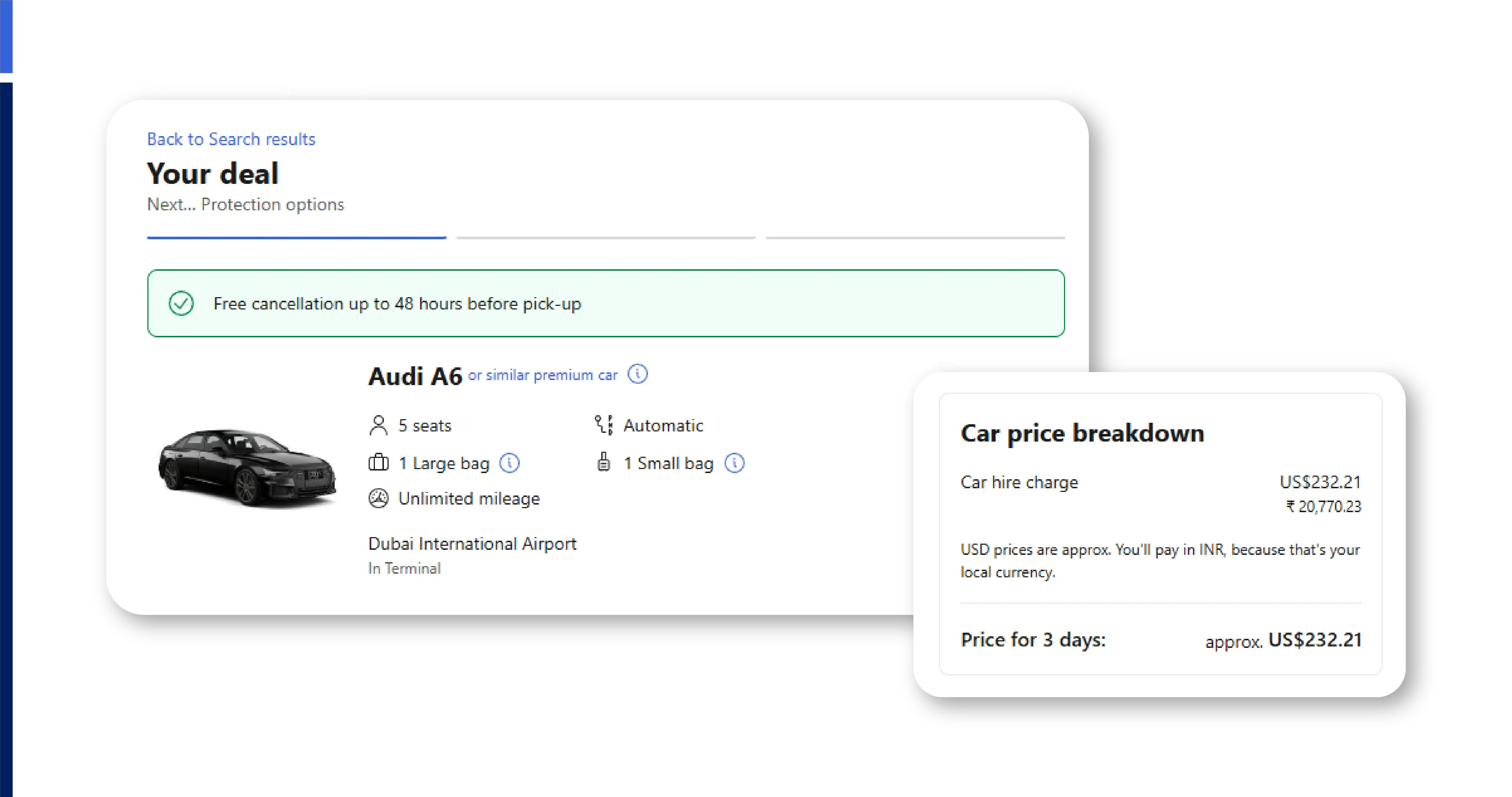This screenshot has height=797, width=1512.
Task: Click the Car hire charge amount
Action: click(x=1321, y=482)
